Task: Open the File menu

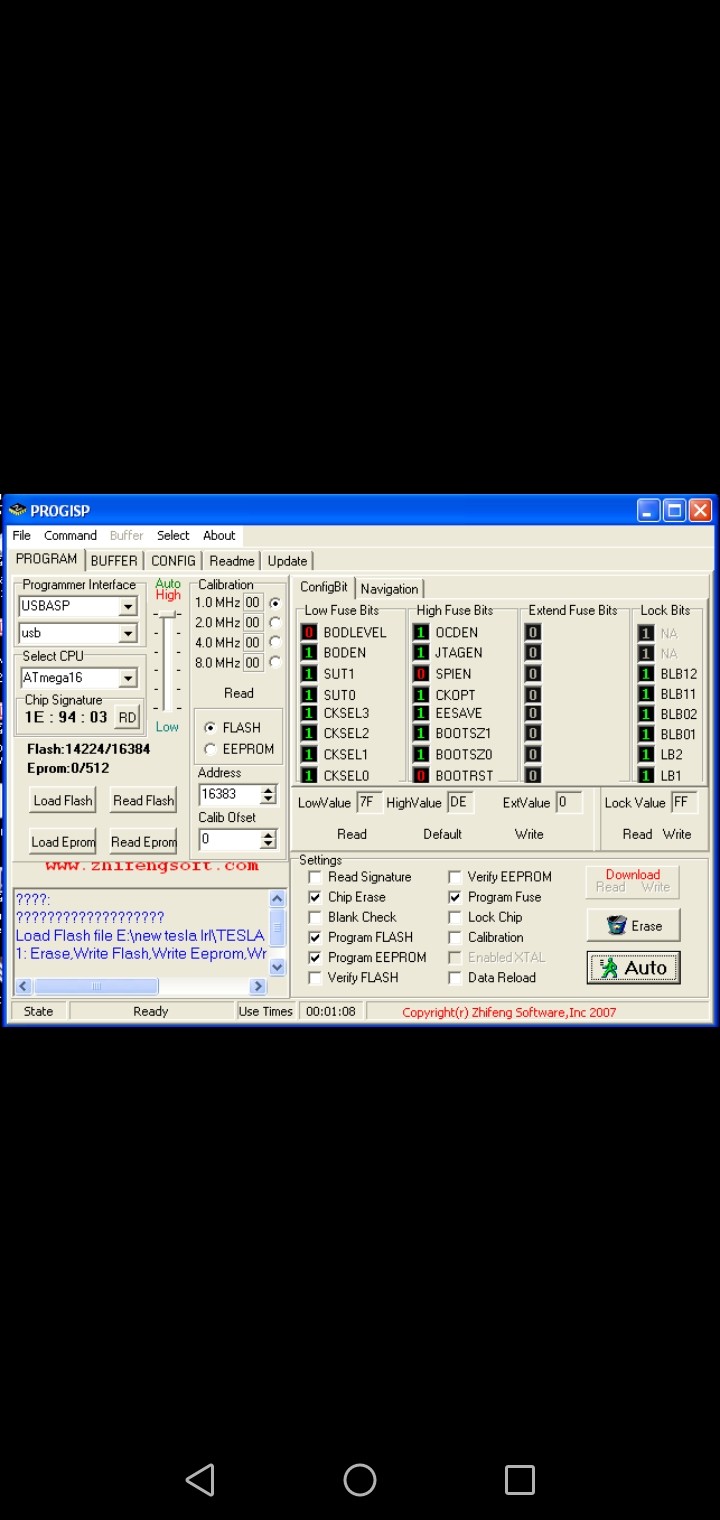Action: pyautogui.click(x=22, y=536)
